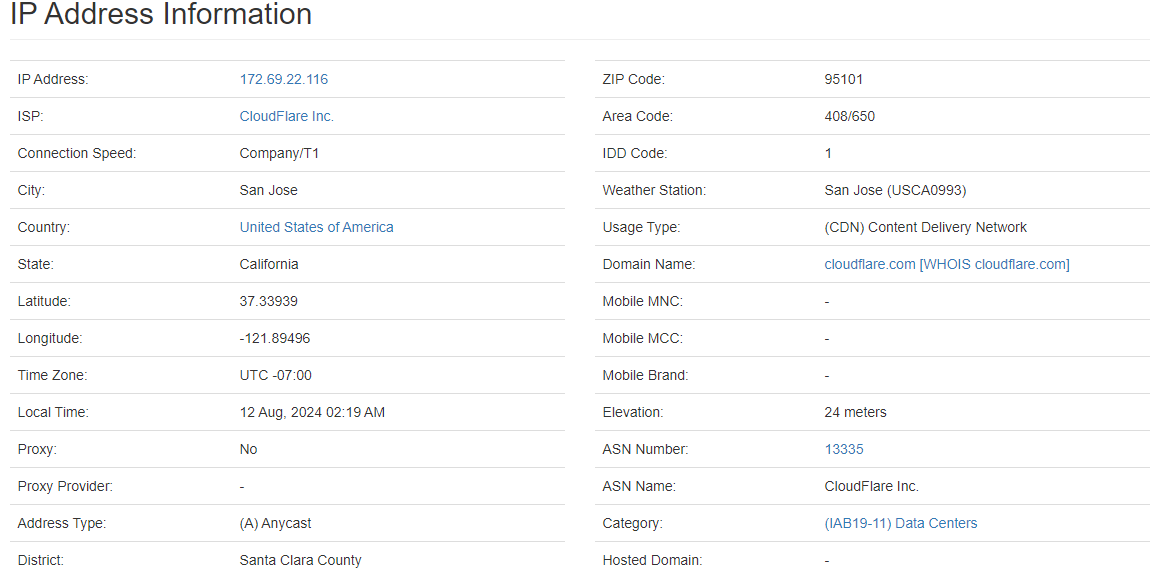Viewport: 1163px width, 580px height.
Task: Select the ISP: label
Action: tap(30, 116)
